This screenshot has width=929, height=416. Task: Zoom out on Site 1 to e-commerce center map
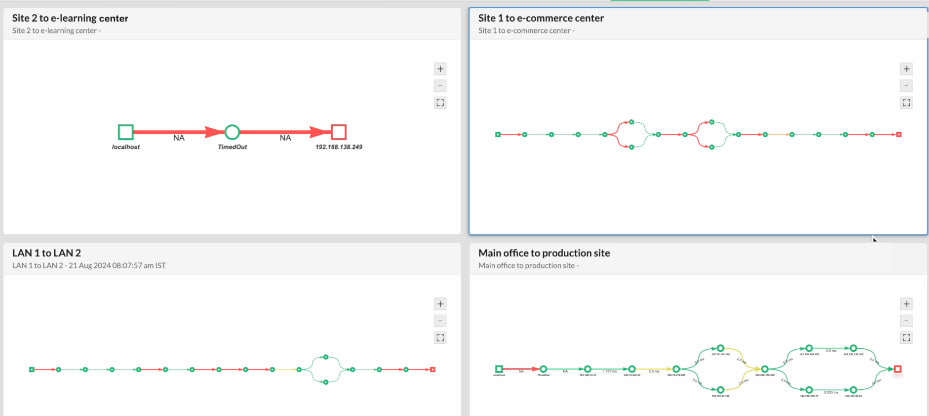(x=906, y=85)
